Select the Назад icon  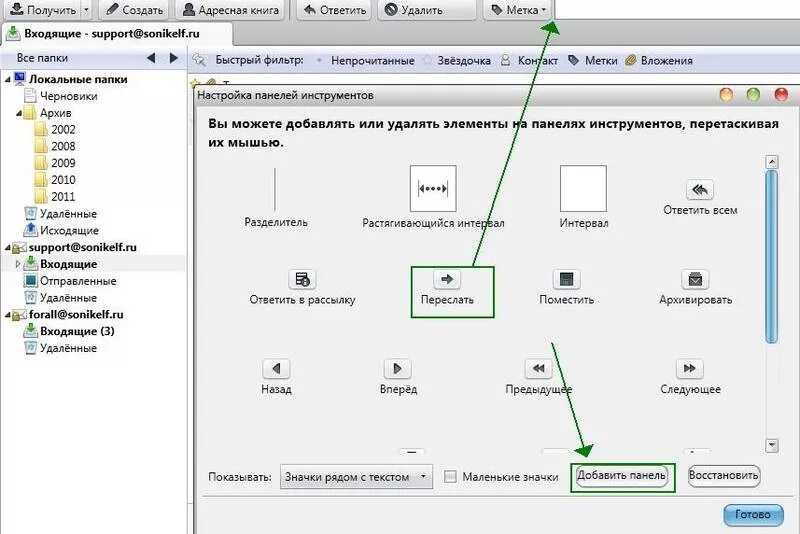point(276,369)
